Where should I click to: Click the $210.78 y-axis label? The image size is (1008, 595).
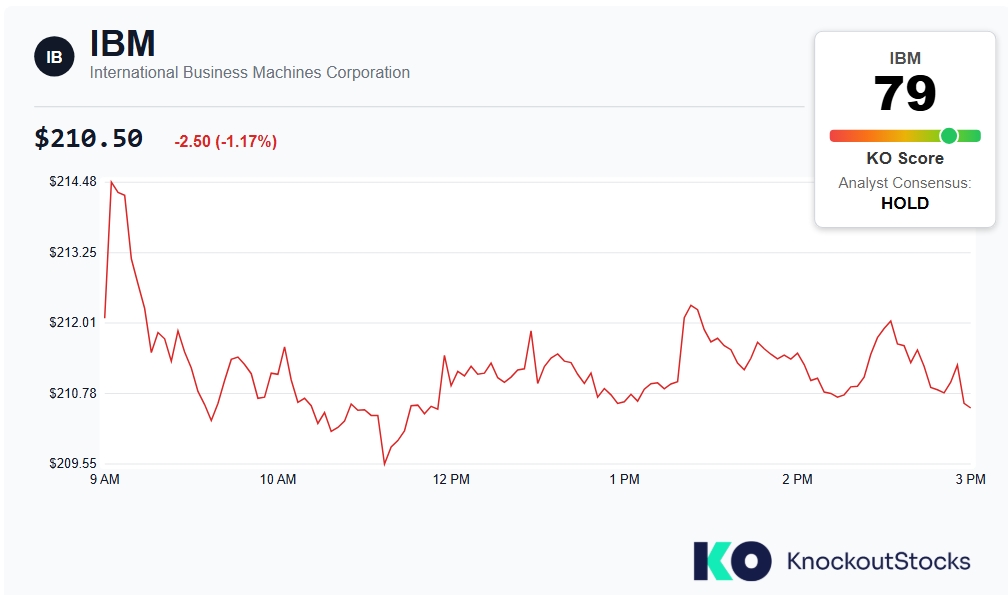(73, 393)
